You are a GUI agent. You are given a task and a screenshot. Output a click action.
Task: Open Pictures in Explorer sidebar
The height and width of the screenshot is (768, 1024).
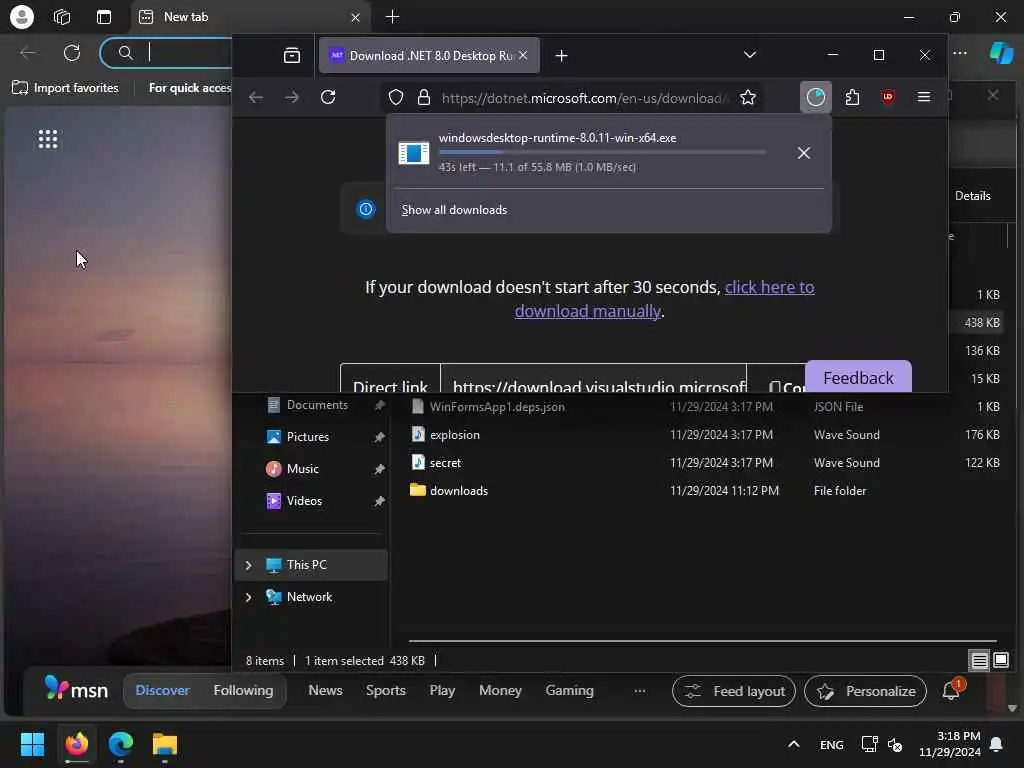coord(307,437)
